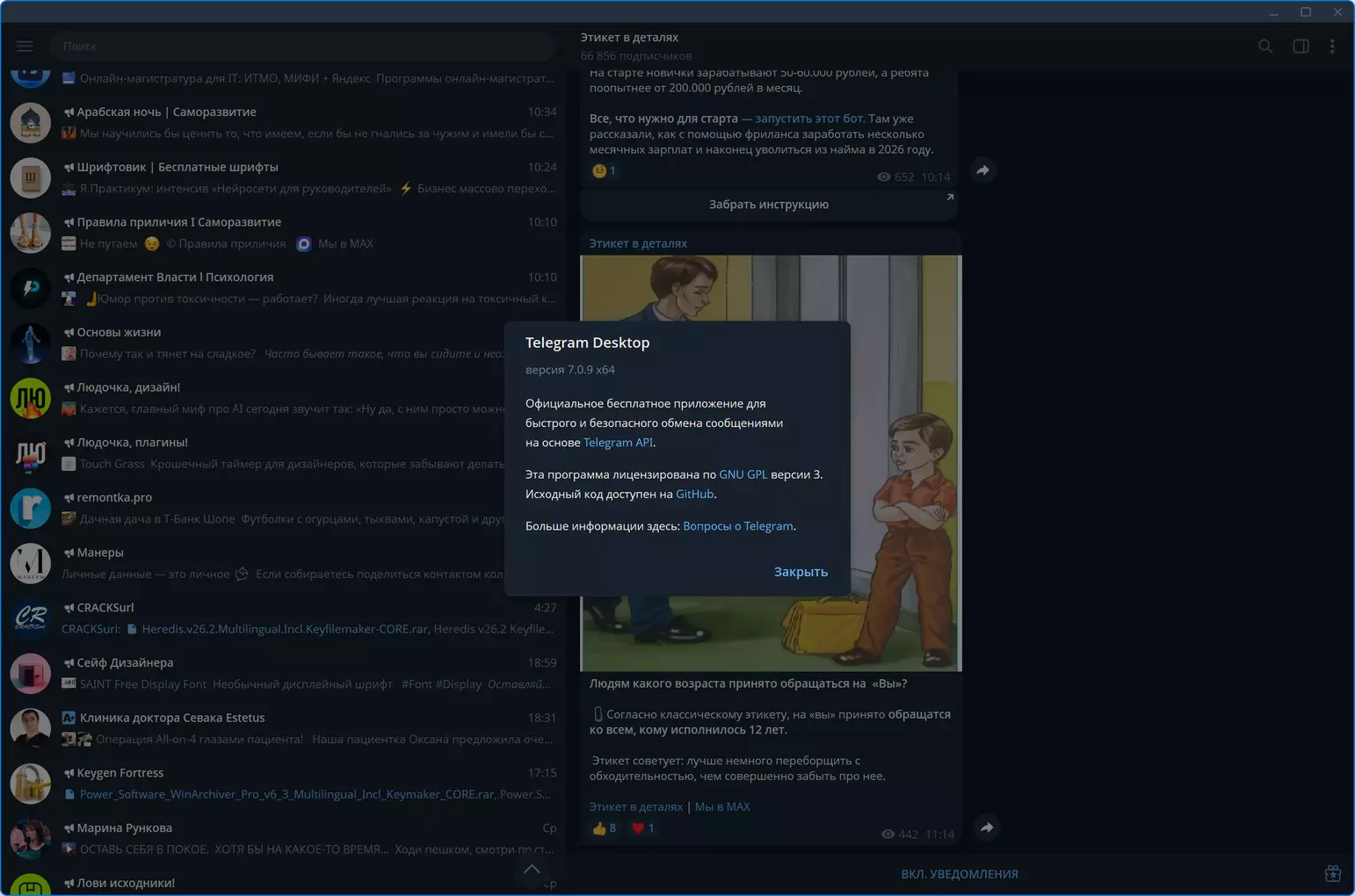Viewport: 1355px width, 896px height.
Task: Maximize the Telegram window
Action: coord(1306,11)
